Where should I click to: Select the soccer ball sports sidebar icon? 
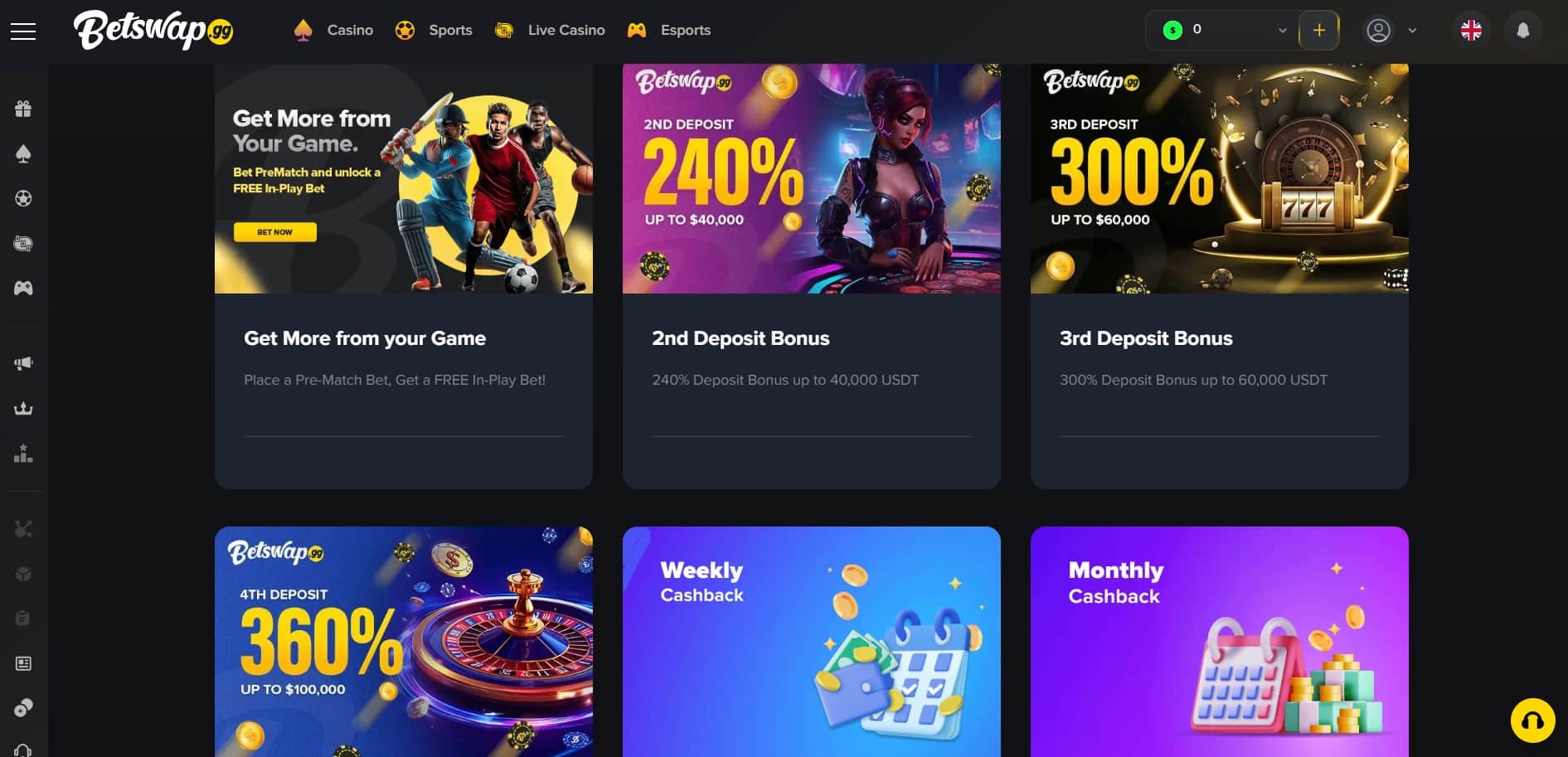(x=23, y=198)
